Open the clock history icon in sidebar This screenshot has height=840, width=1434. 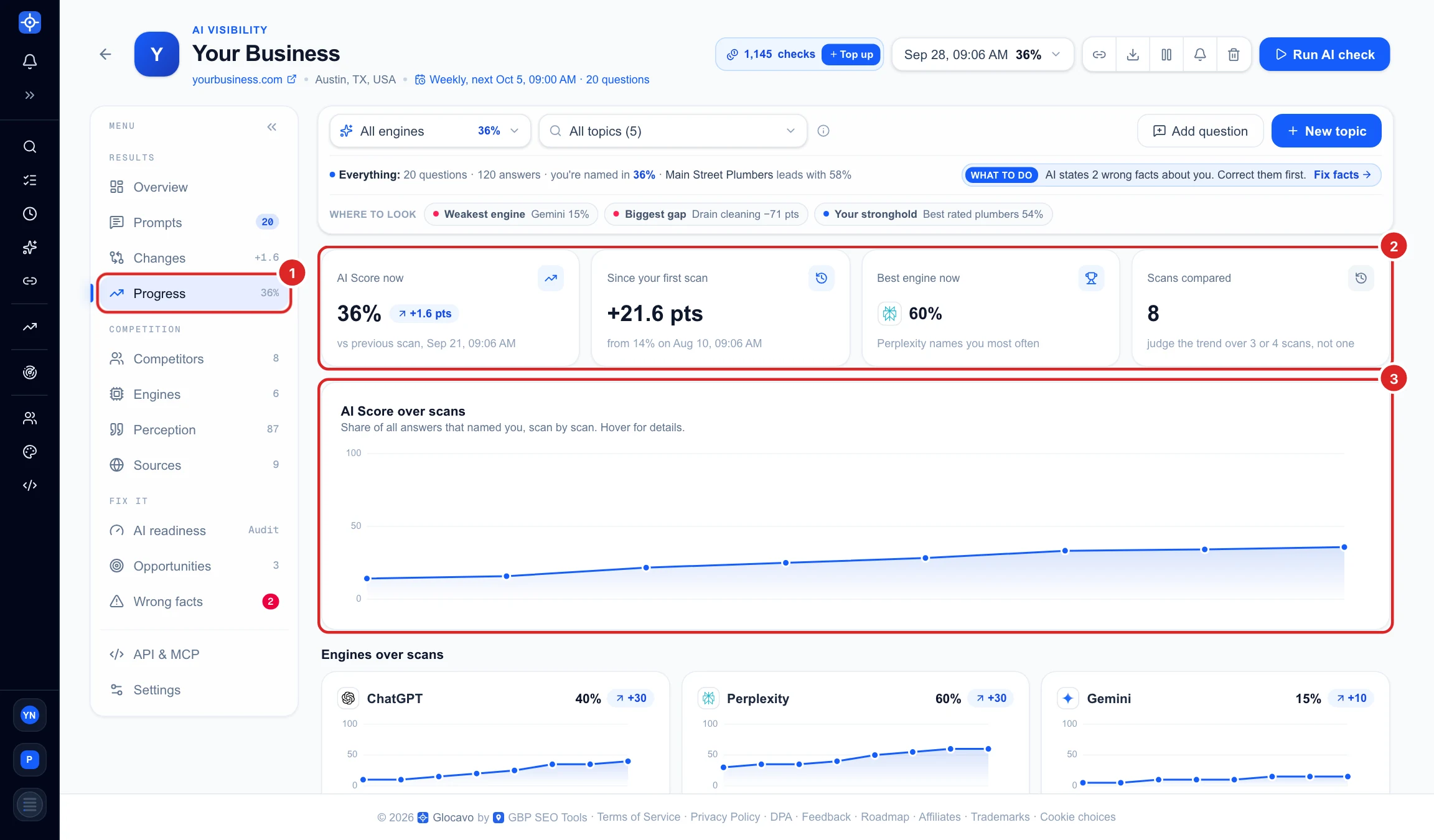click(x=29, y=214)
